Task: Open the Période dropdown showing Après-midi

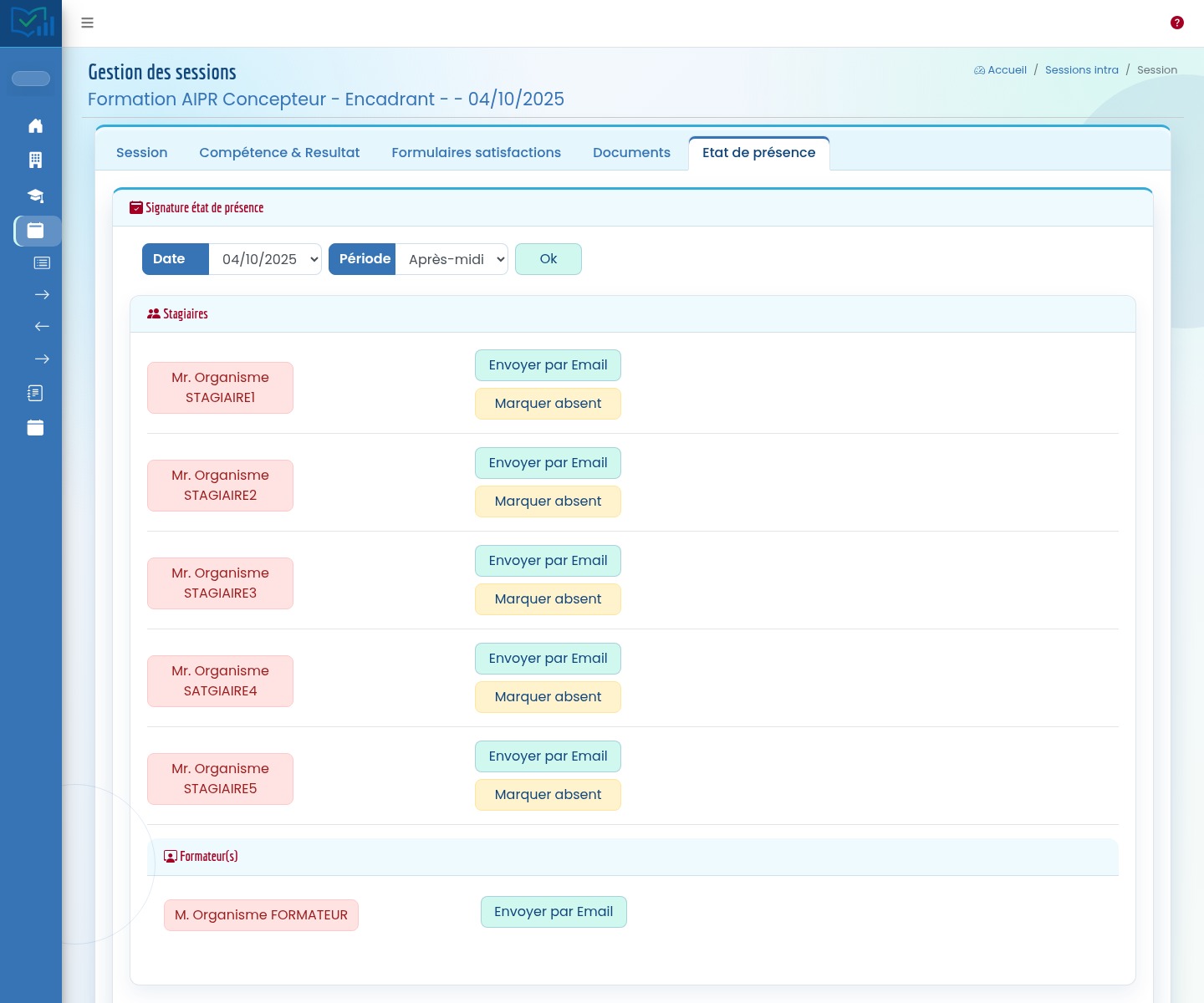Action: click(451, 259)
